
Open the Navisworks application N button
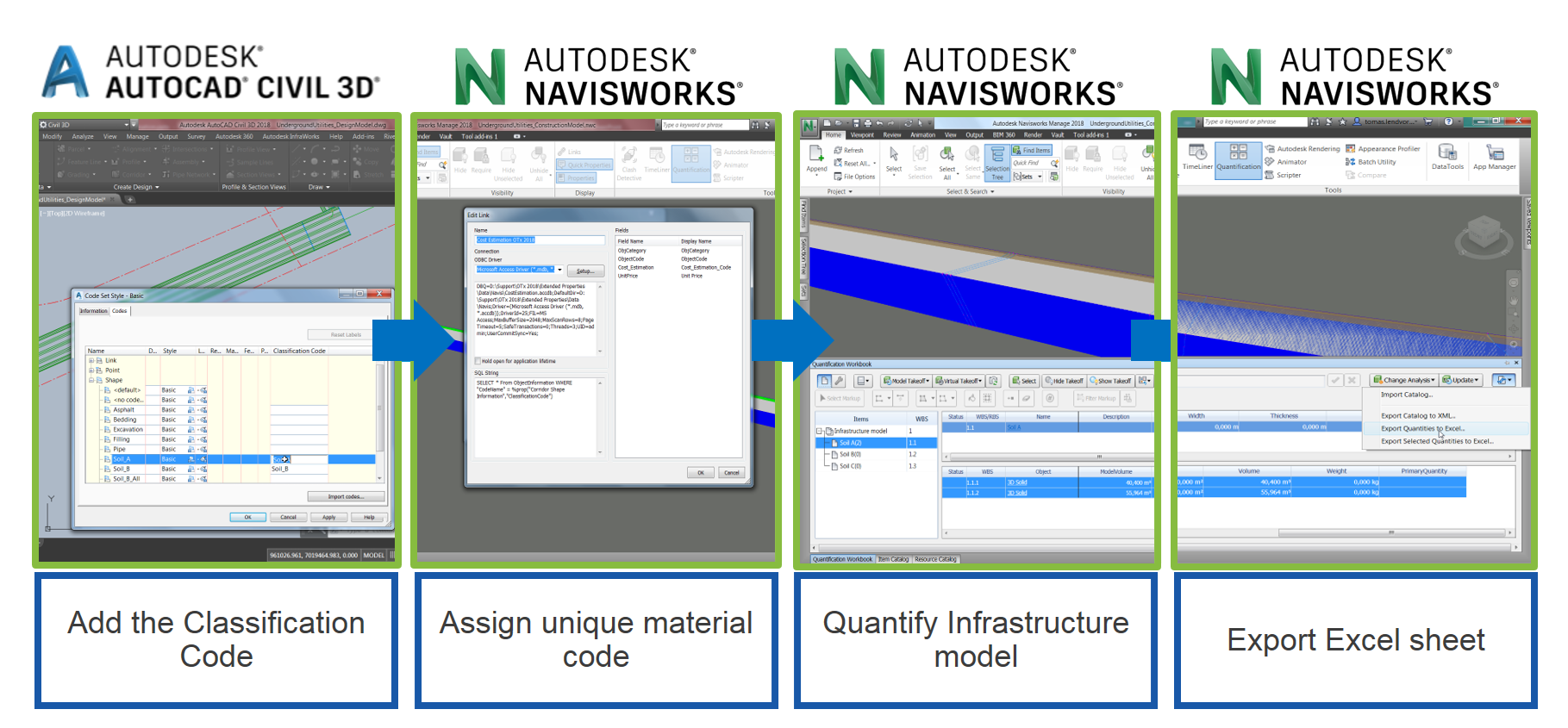[809, 128]
